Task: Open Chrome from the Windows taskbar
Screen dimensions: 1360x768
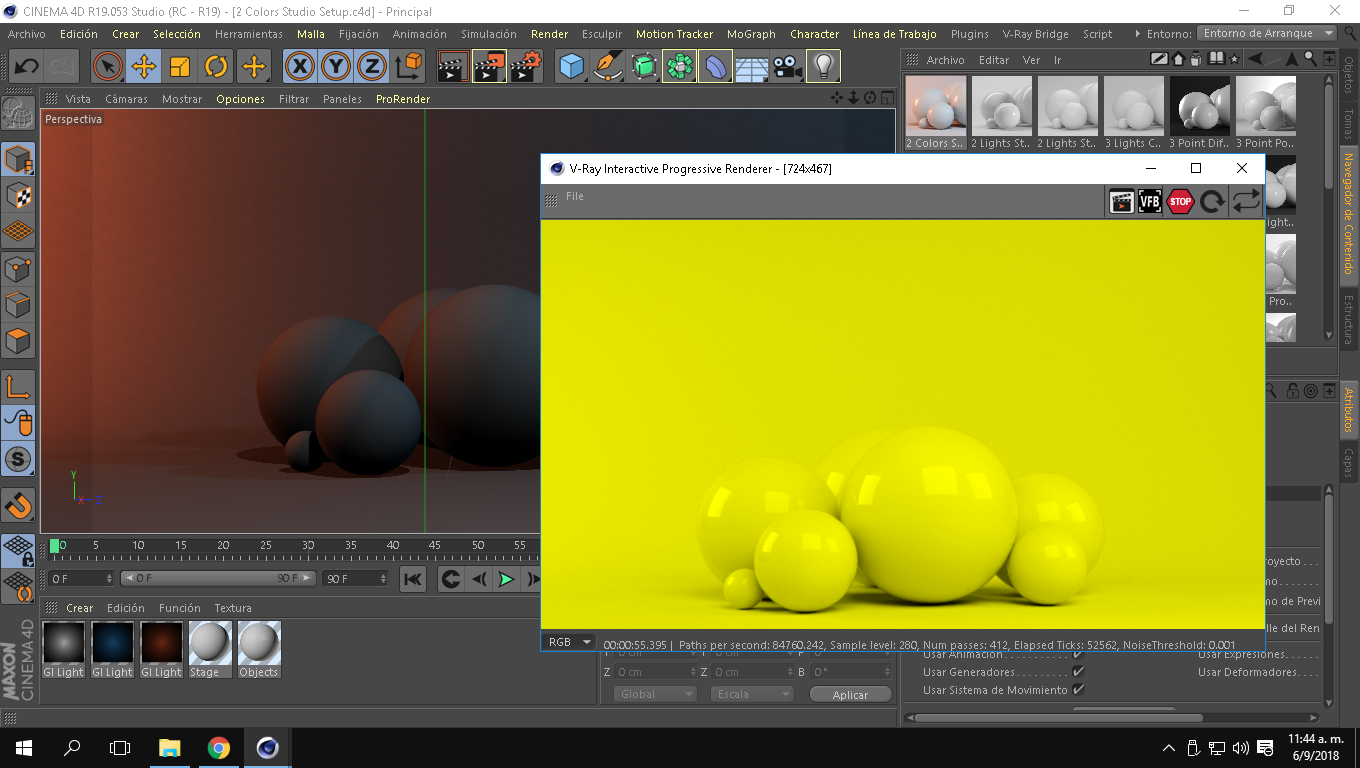Action: (x=218, y=748)
